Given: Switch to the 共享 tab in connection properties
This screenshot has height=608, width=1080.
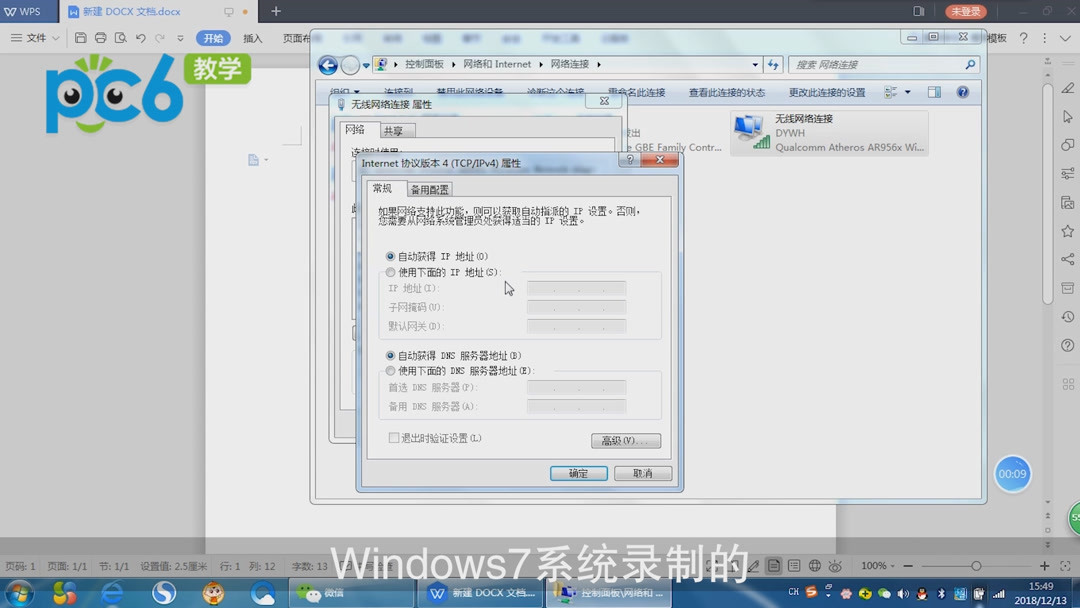Looking at the screenshot, I should pyautogui.click(x=396, y=130).
